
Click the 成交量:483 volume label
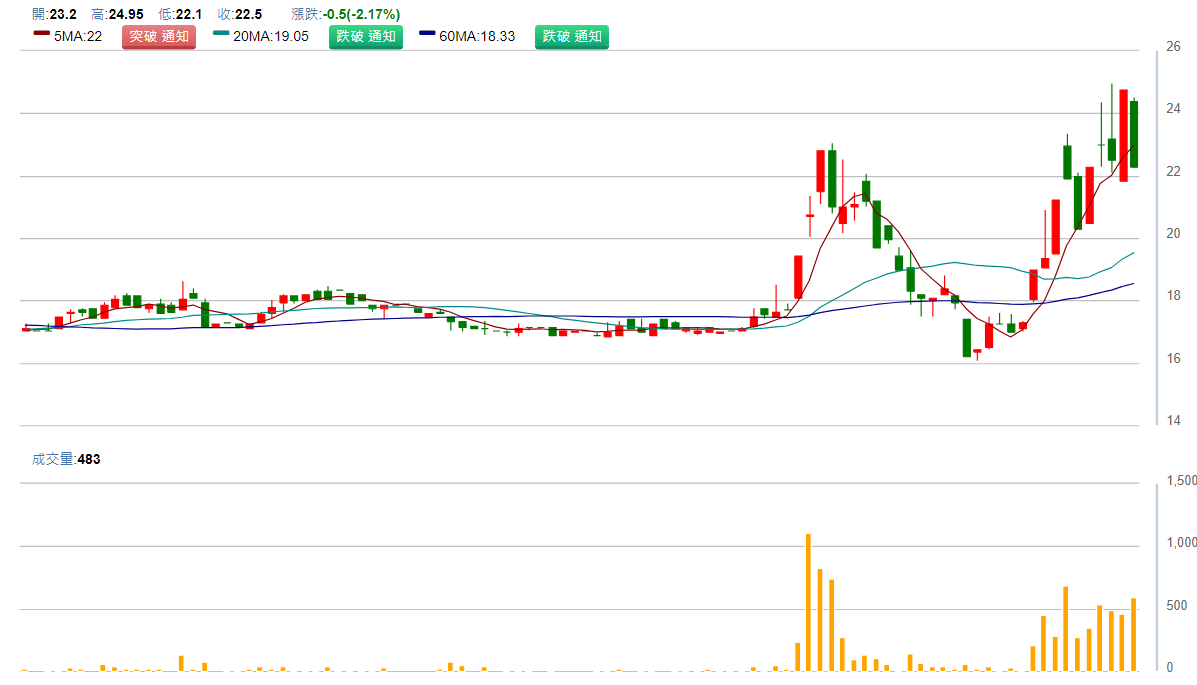(66, 459)
